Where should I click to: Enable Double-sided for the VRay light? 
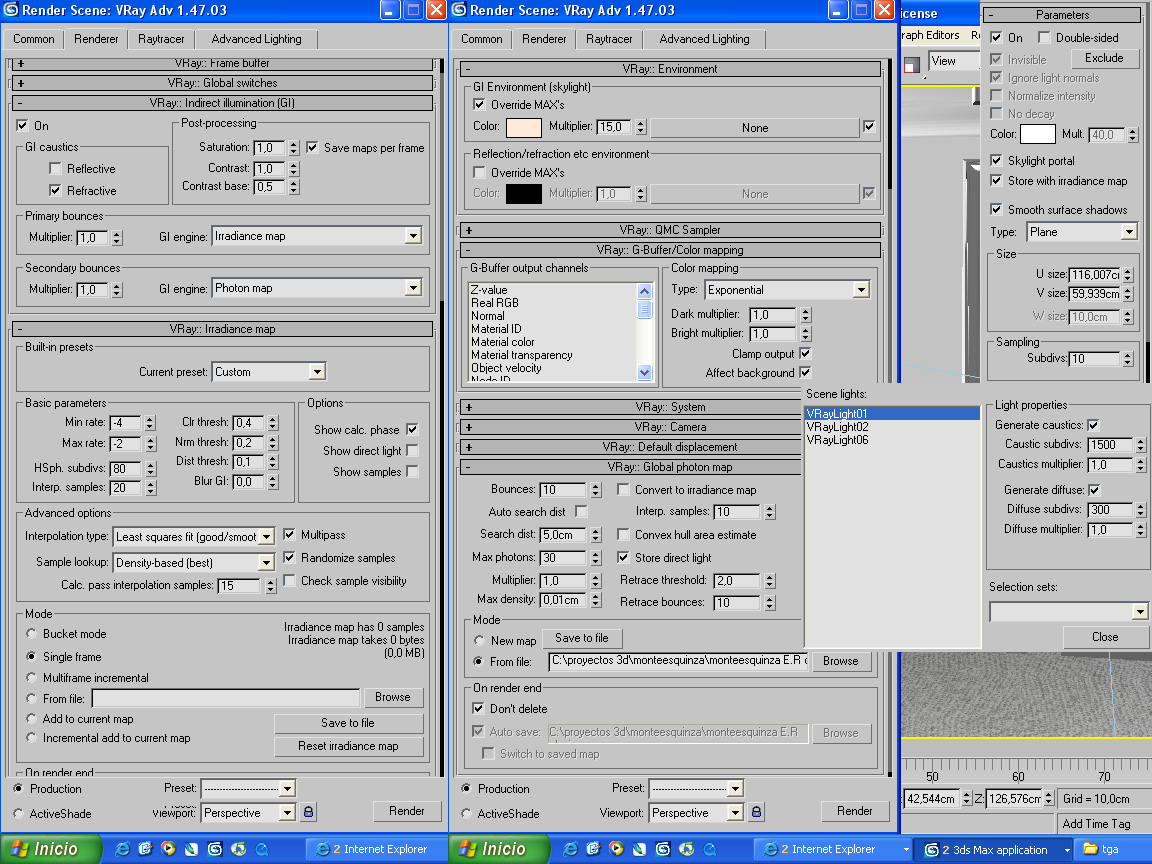[x=1044, y=37]
